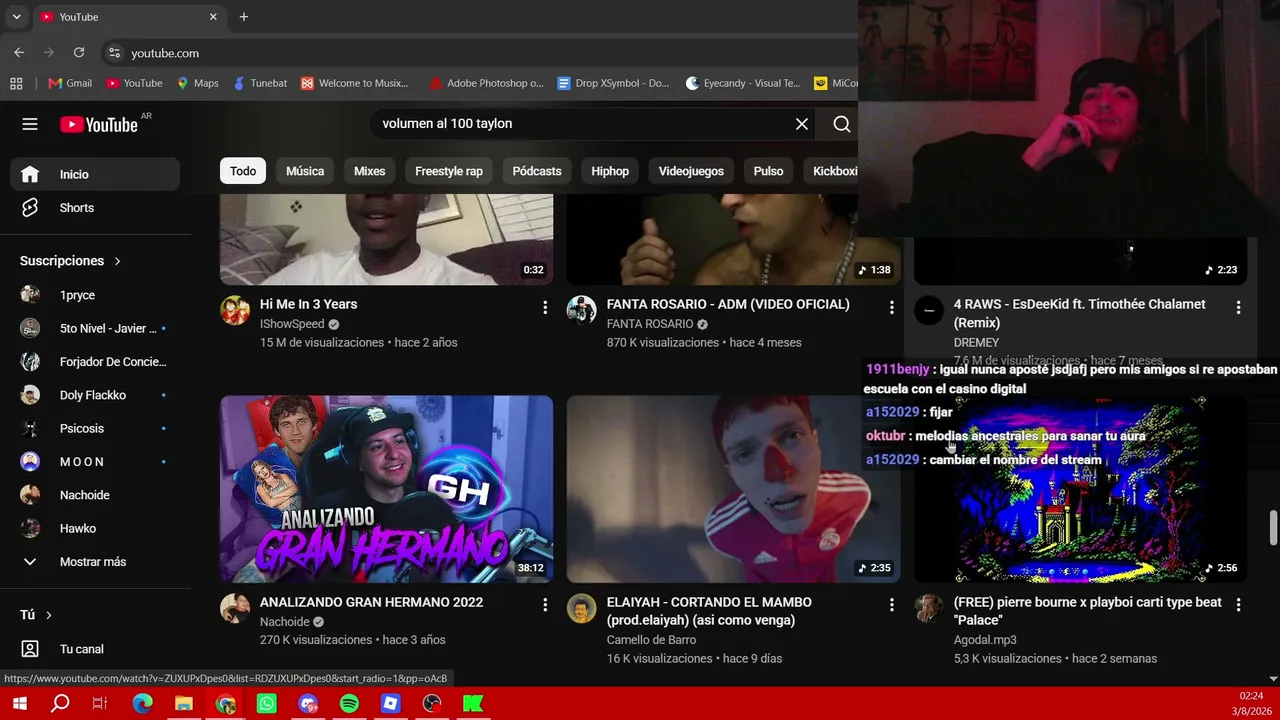Open the YouTube guide hamburger menu

point(30,124)
